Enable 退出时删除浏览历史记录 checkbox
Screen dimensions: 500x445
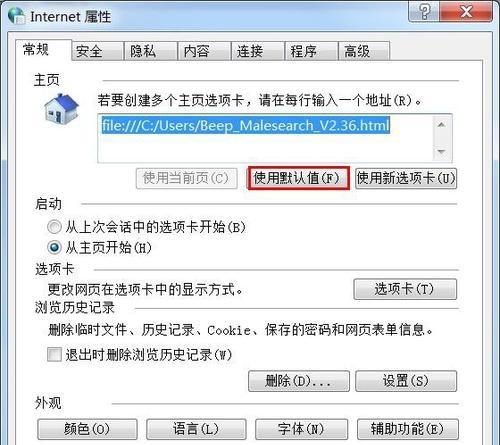(54, 354)
